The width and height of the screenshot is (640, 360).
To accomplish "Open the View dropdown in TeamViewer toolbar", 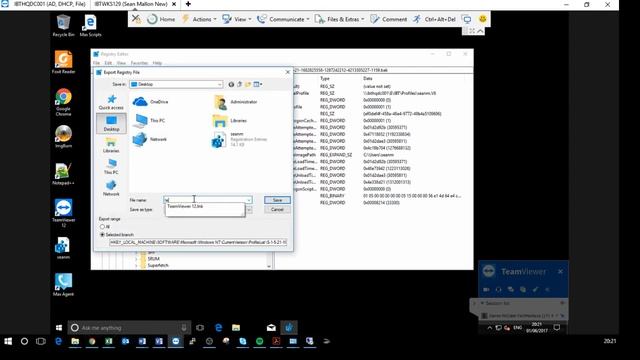I will point(237,19).
